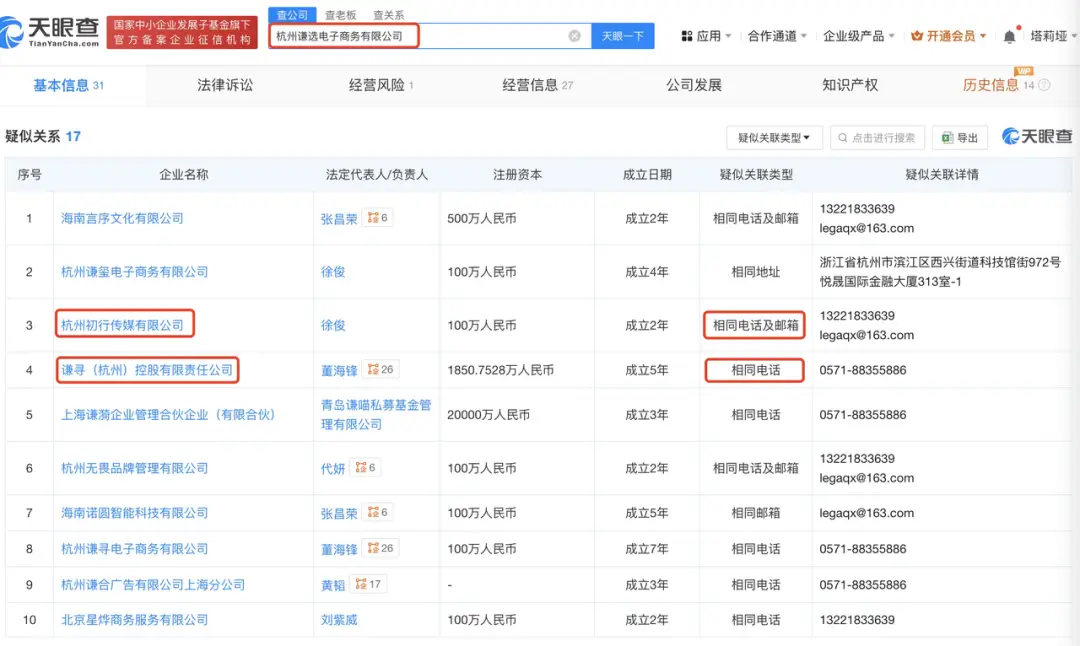Clear the search box using the X icon

(574, 35)
